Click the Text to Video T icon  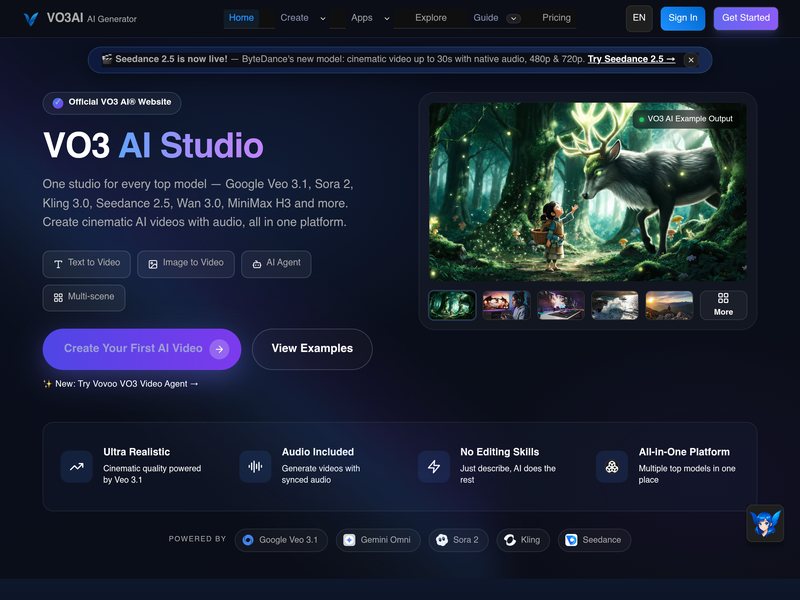pos(58,264)
